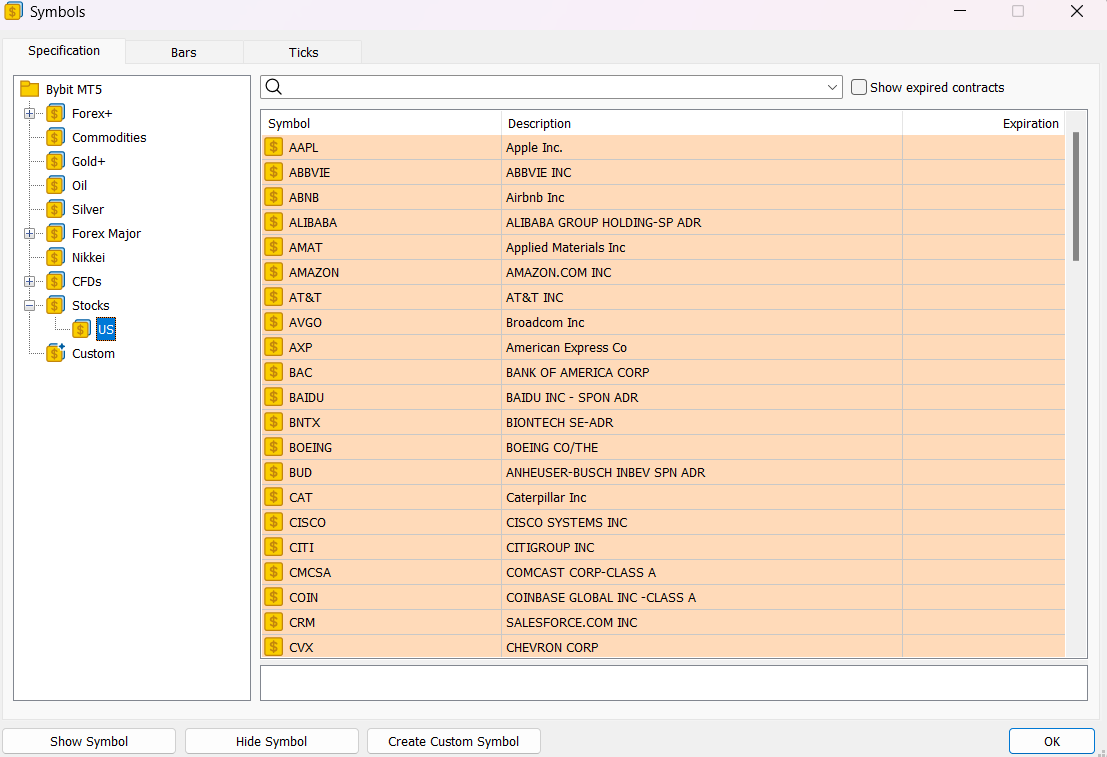Click the search magnifier icon
This screenshot has width=1107, height=757.
(274, 87)
